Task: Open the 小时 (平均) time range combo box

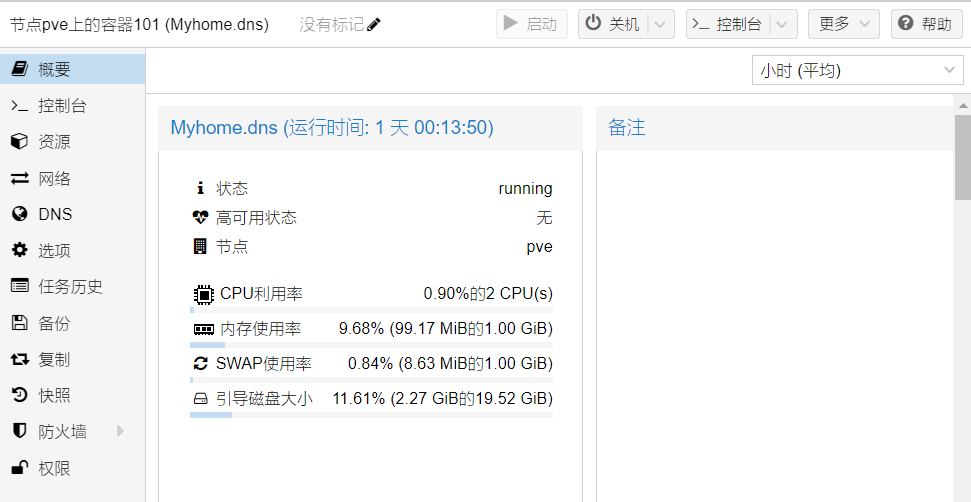Action: click(x=858, y=71)
